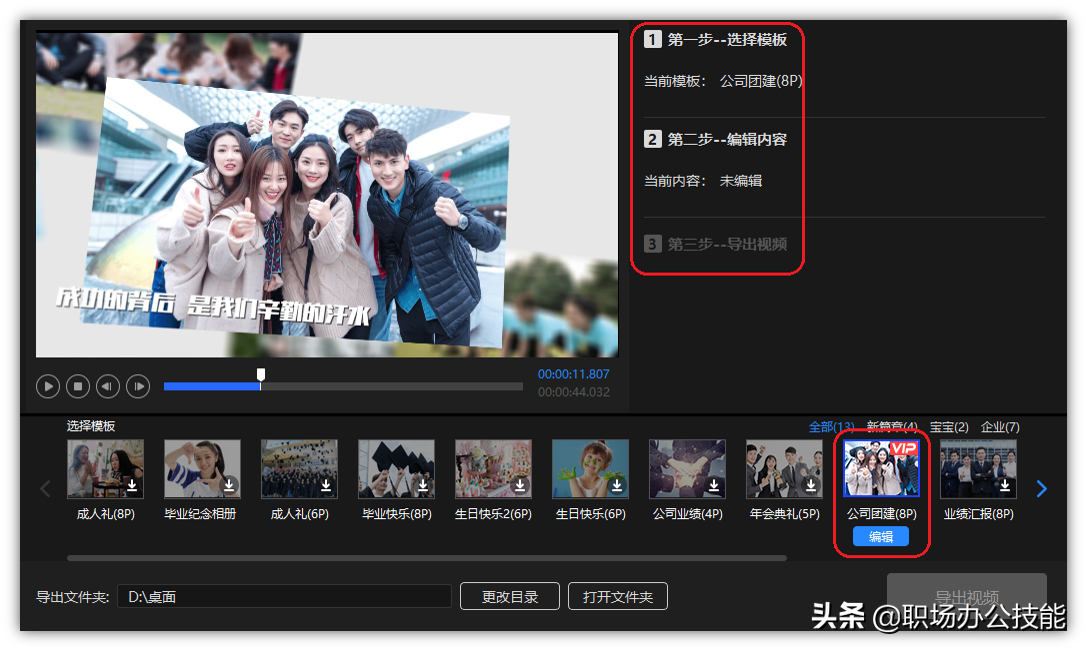Viewport: 1087px width, 651px height.
Task: Download the 业绩汇报(8P) template
Action: pos(1005,486)
